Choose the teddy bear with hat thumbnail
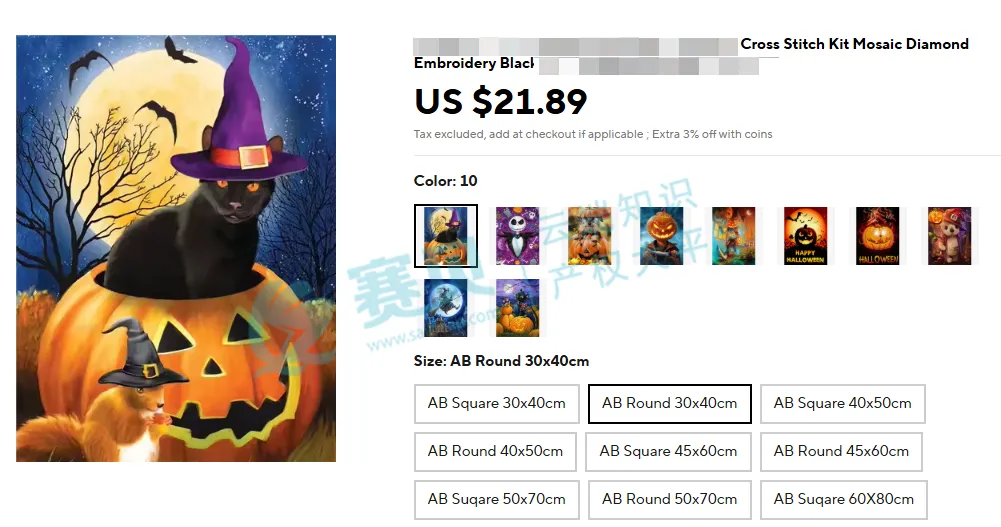This screenshot has height=527, width=1001. coord(948,236)
